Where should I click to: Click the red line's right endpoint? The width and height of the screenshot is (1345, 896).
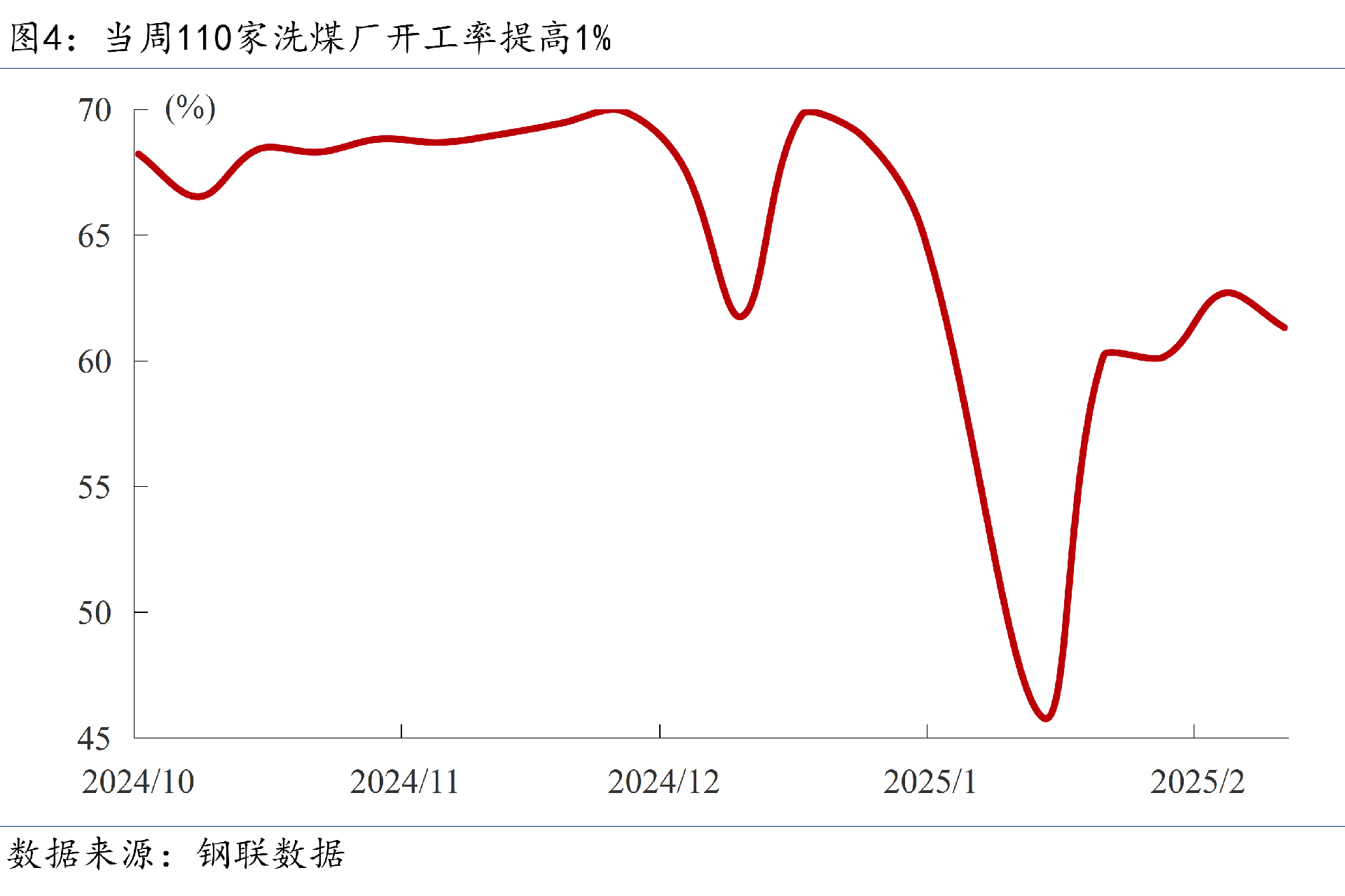[1283, 326]
